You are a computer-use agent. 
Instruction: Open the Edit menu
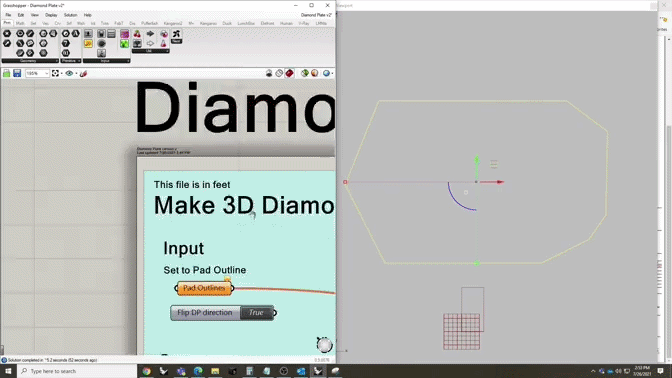point(21,15)
